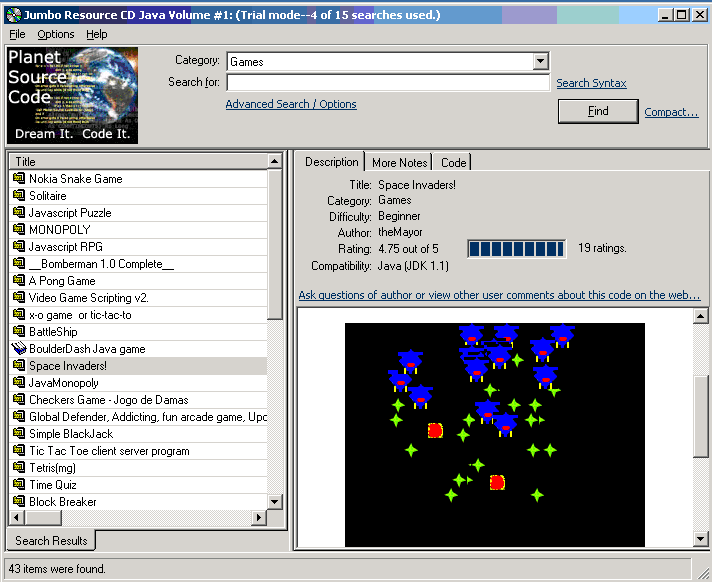The image size is (712, 582).
Task: Open Advanced Search / Options link
Action: point(291,104)
